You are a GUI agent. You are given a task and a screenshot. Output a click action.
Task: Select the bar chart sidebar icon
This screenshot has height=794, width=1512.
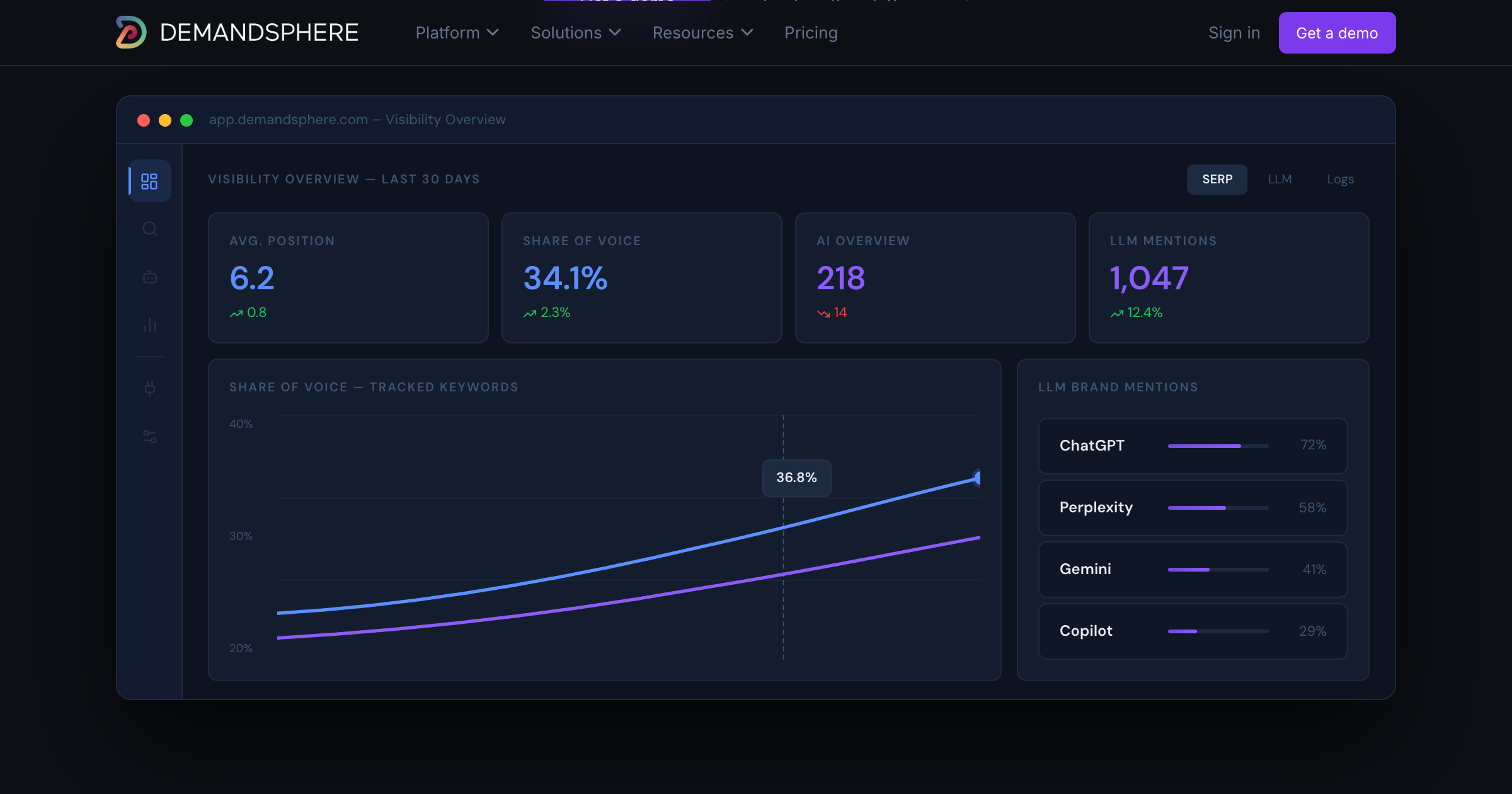149,325
